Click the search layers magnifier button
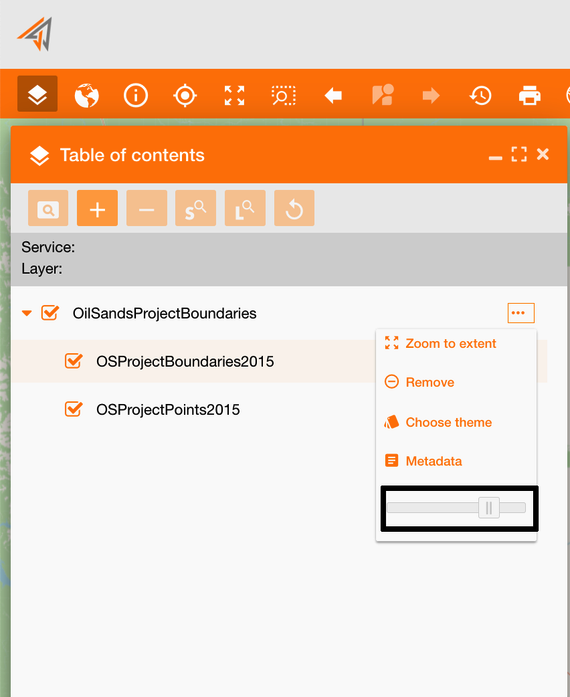 coord(48,208)
